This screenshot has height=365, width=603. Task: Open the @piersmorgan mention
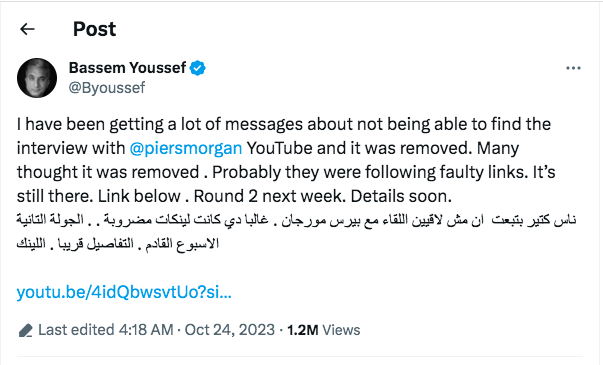pyautogui.click(x=186, y=148)
